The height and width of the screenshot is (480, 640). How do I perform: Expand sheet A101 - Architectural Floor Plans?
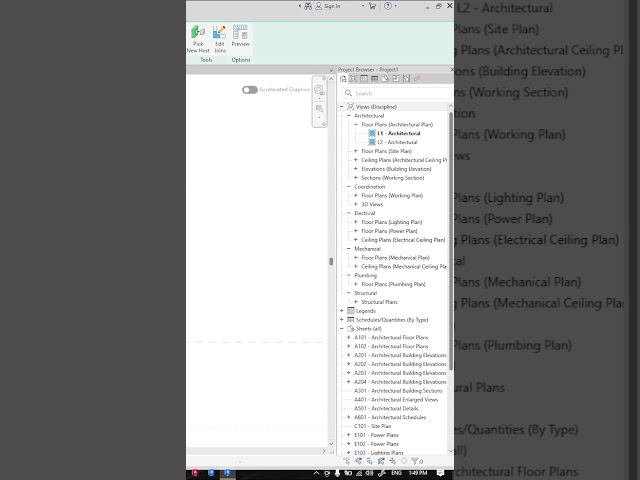(349, 337)
